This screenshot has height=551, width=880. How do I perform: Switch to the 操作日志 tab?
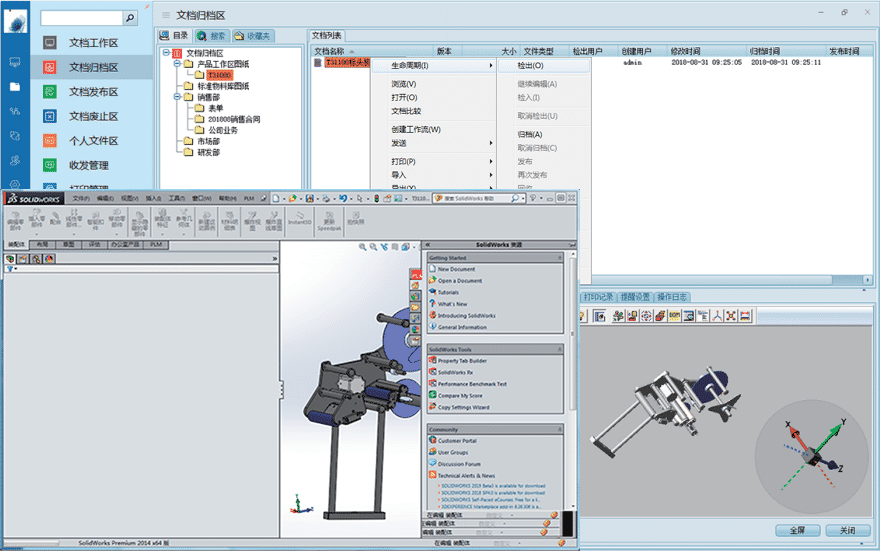point(671,297)
